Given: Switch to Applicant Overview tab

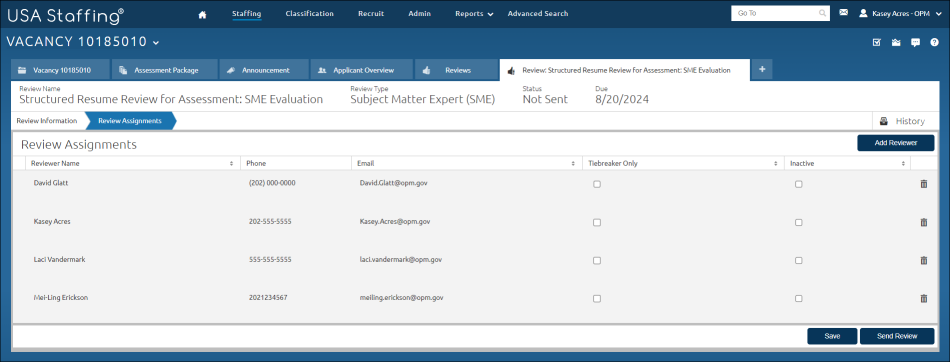Looking at the screenshot, I should pyautogui.click(x=362, y=70).
